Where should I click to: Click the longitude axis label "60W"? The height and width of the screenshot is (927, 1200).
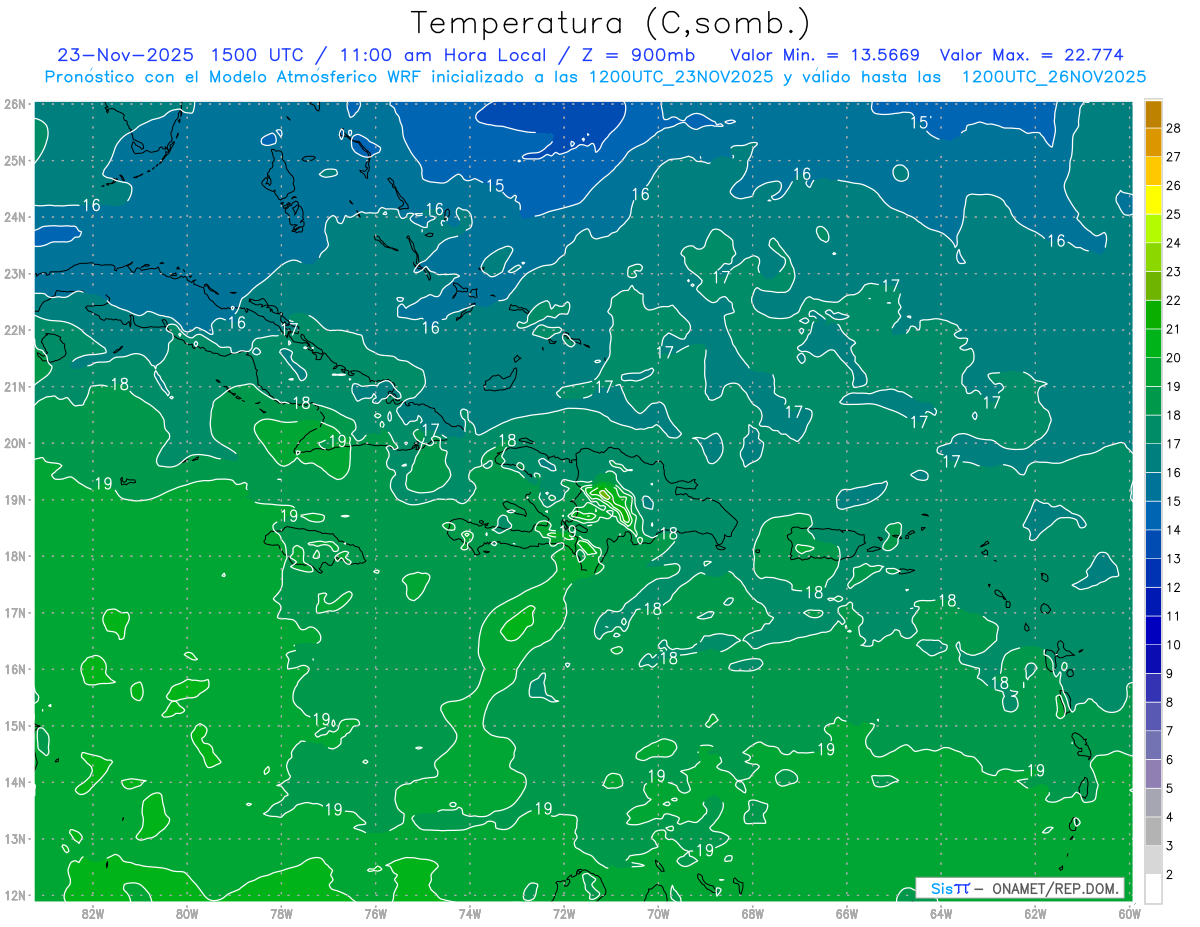point(1129,914)
